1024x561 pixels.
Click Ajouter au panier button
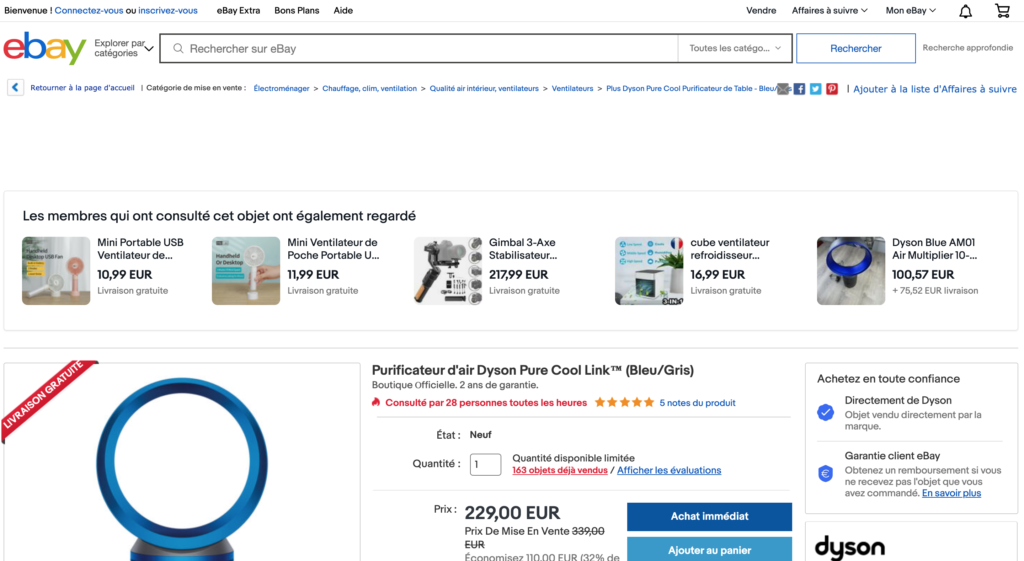coord(709,549)
